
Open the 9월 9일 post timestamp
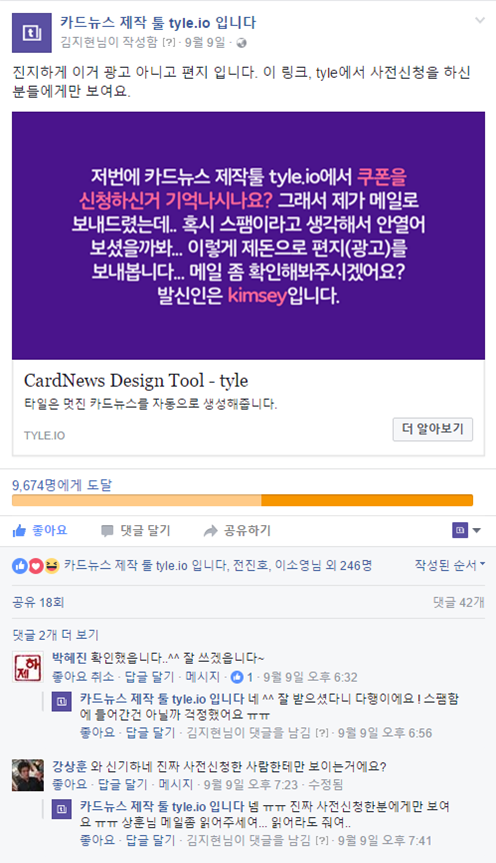pos(205,42)
